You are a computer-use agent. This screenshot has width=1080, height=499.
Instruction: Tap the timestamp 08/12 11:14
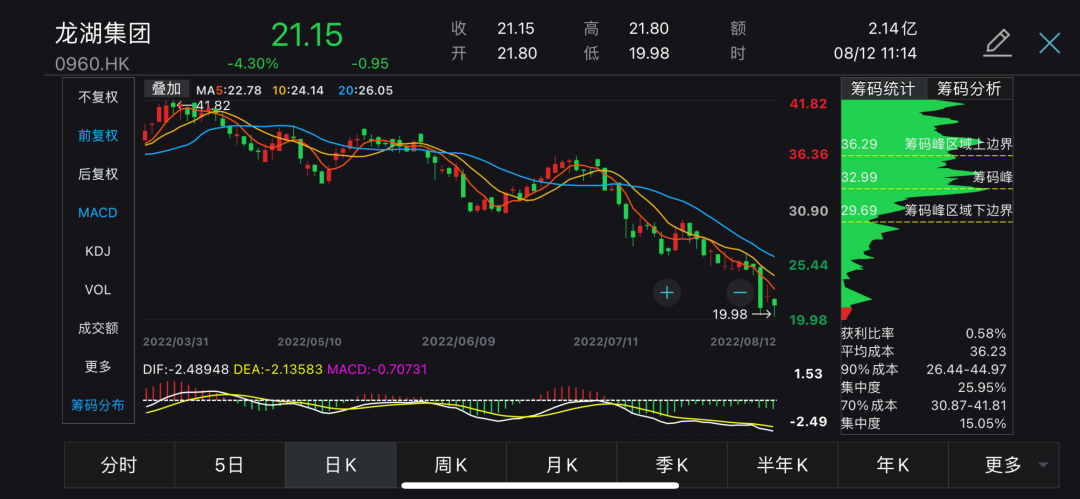(x=873, y=53)
